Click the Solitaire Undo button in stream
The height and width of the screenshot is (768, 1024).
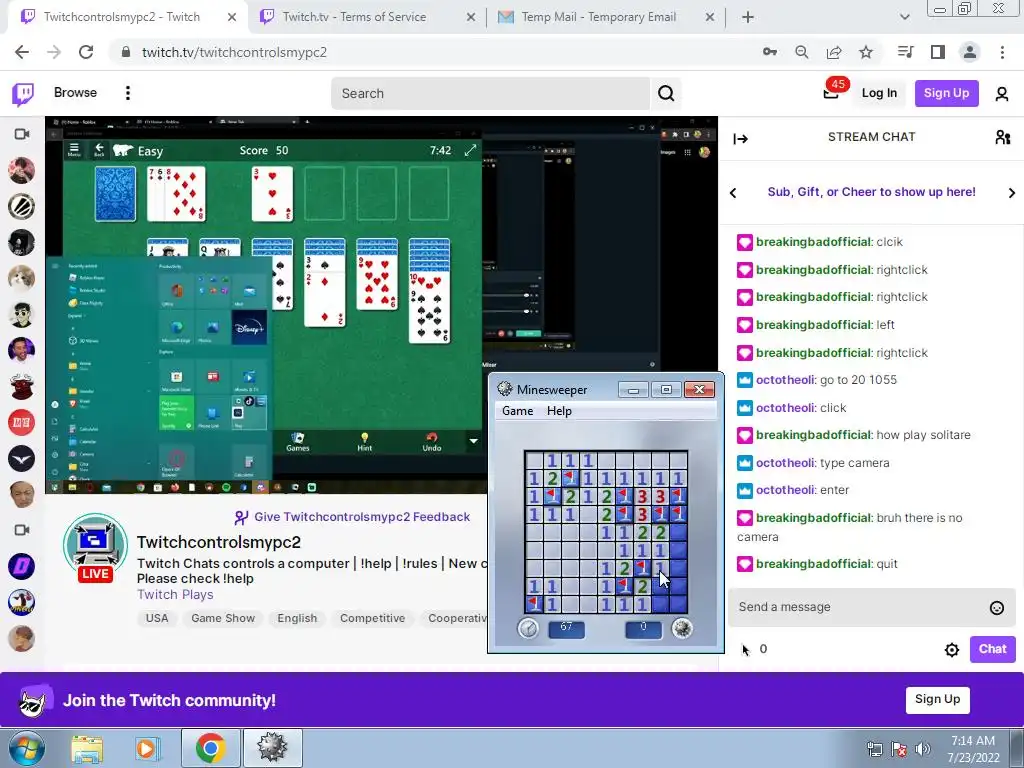432,442
